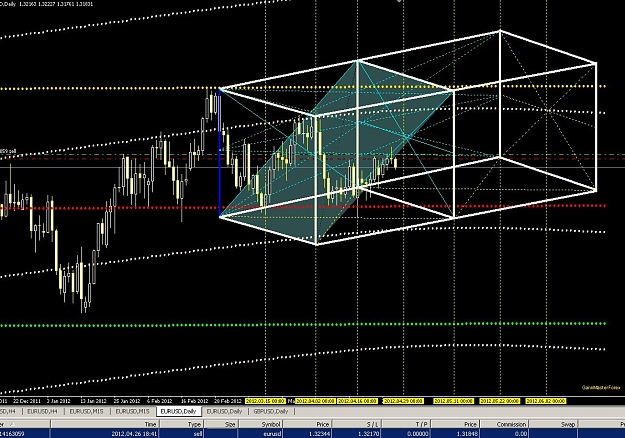Viewport: 625px width, 438px height.
Task: Open the EURUSD,M15 tab beside EURUSD,H4
Action: (x=86, y=411)
